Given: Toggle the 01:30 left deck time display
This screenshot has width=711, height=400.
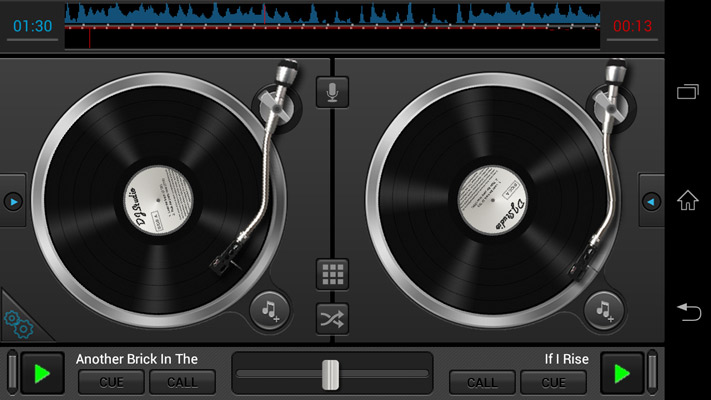Looking at the screenshot, I should tap(32, 26).
